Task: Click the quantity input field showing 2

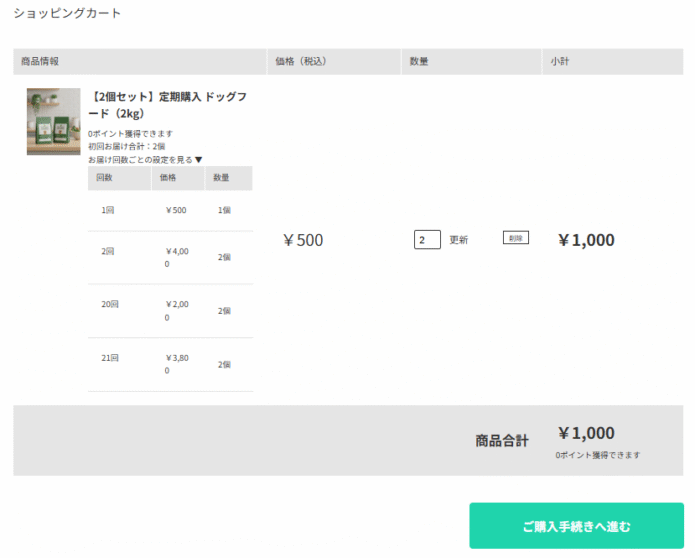Action: (x=427, y=240)
